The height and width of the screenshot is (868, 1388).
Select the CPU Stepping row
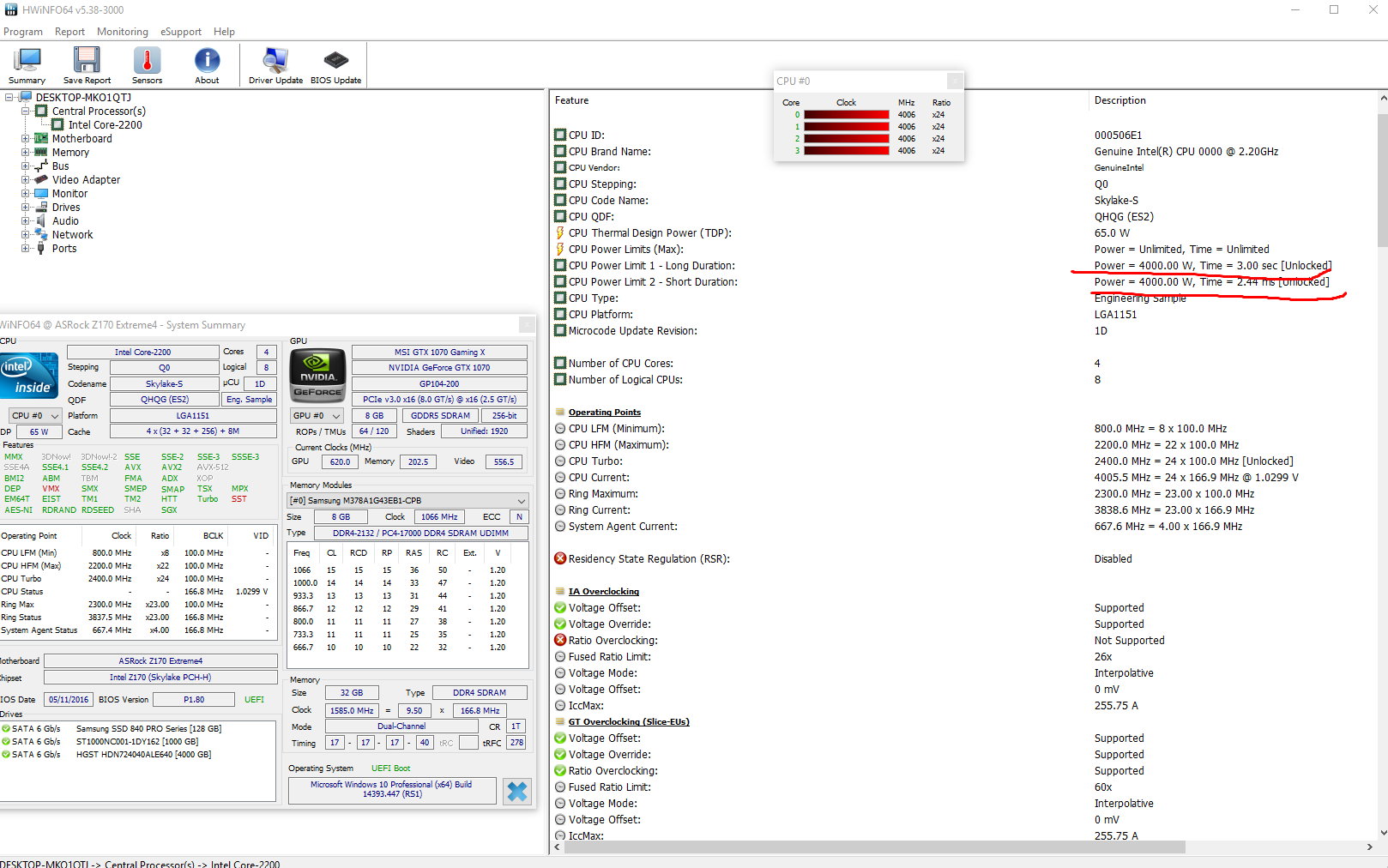tap(962, 184)
